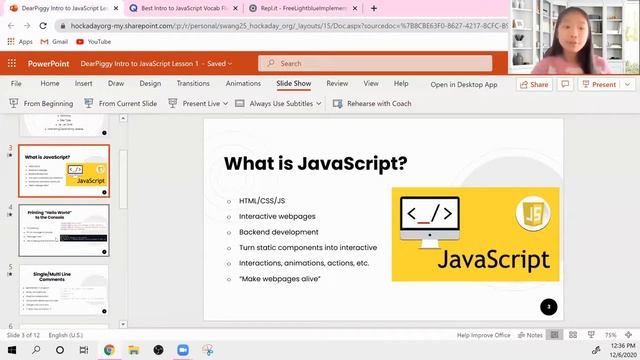Image resolution: width=640 pixels, height=360 pixels.
Task: Click the English (U.S.) language indicator
Action: click(66, 335)
